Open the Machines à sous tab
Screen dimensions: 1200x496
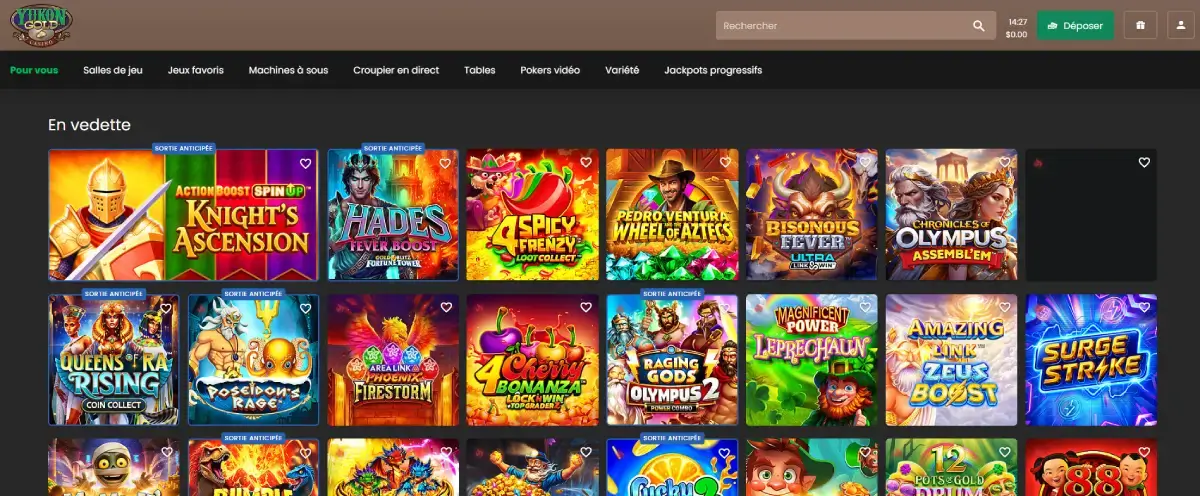point(288,70)
